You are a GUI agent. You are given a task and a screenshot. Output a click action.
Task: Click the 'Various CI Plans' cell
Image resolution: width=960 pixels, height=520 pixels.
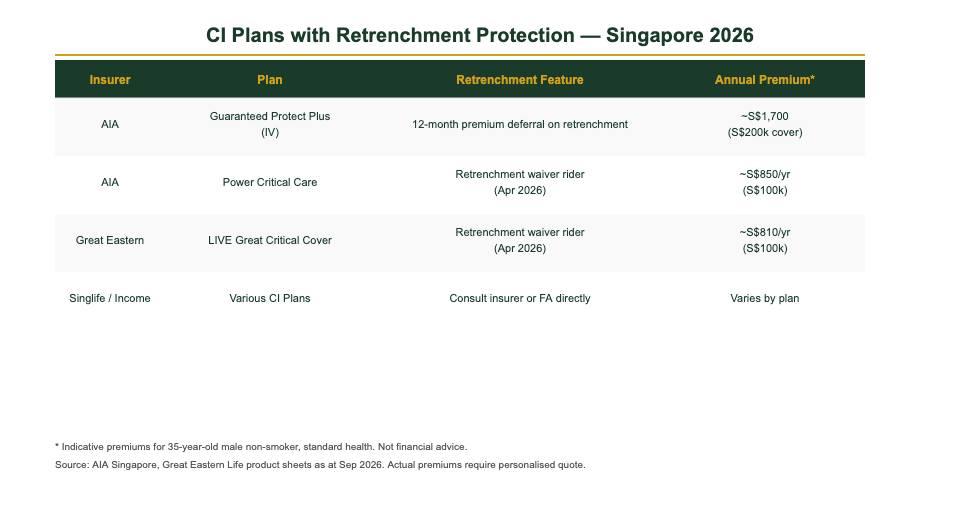269,298
